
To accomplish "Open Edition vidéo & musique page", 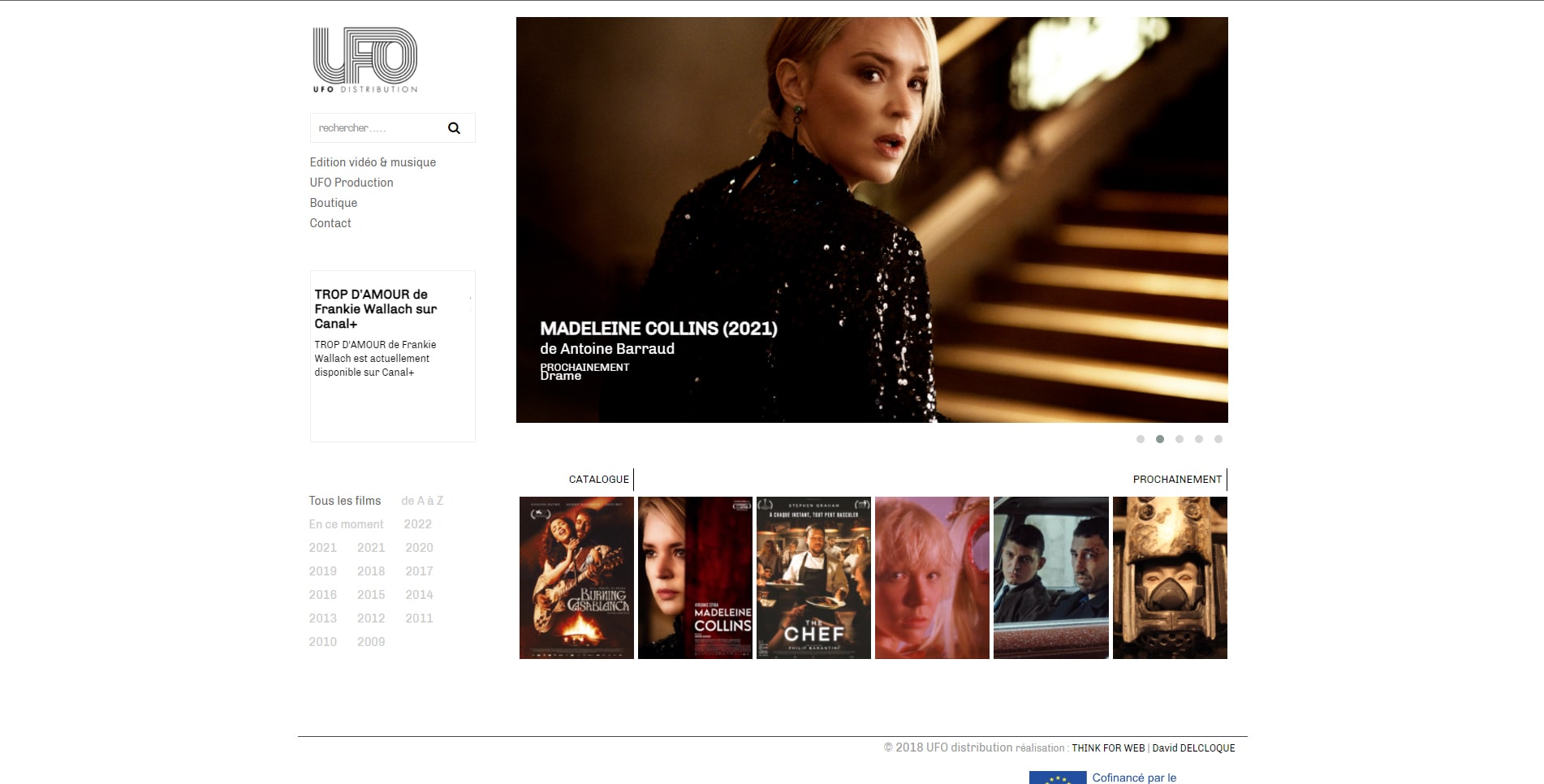I will click(373, 162).
